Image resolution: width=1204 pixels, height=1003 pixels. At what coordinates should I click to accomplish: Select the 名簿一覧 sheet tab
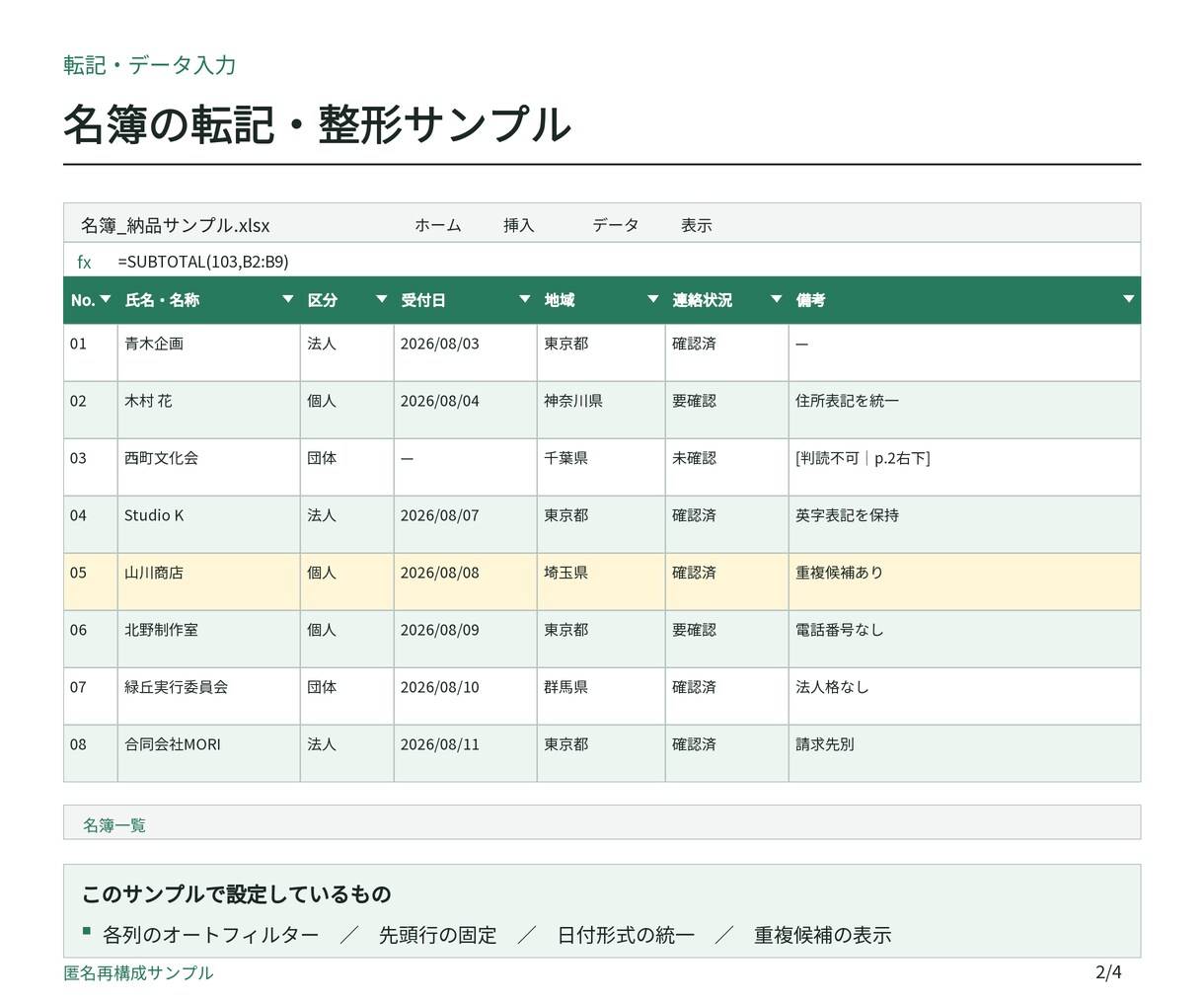coord(114,825)
